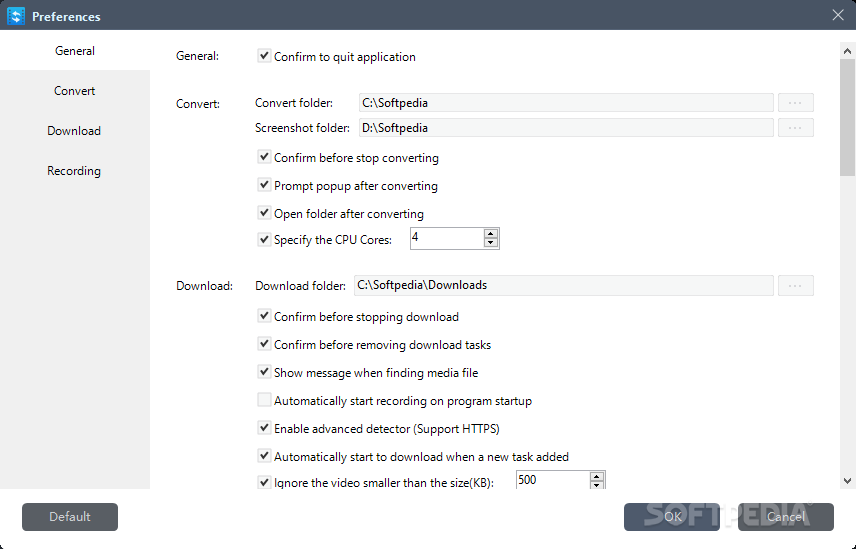The width and height of the screenshot is (856, 549).
Task: Click into the CPU Cores number field
Action: (x=447, y=238)
